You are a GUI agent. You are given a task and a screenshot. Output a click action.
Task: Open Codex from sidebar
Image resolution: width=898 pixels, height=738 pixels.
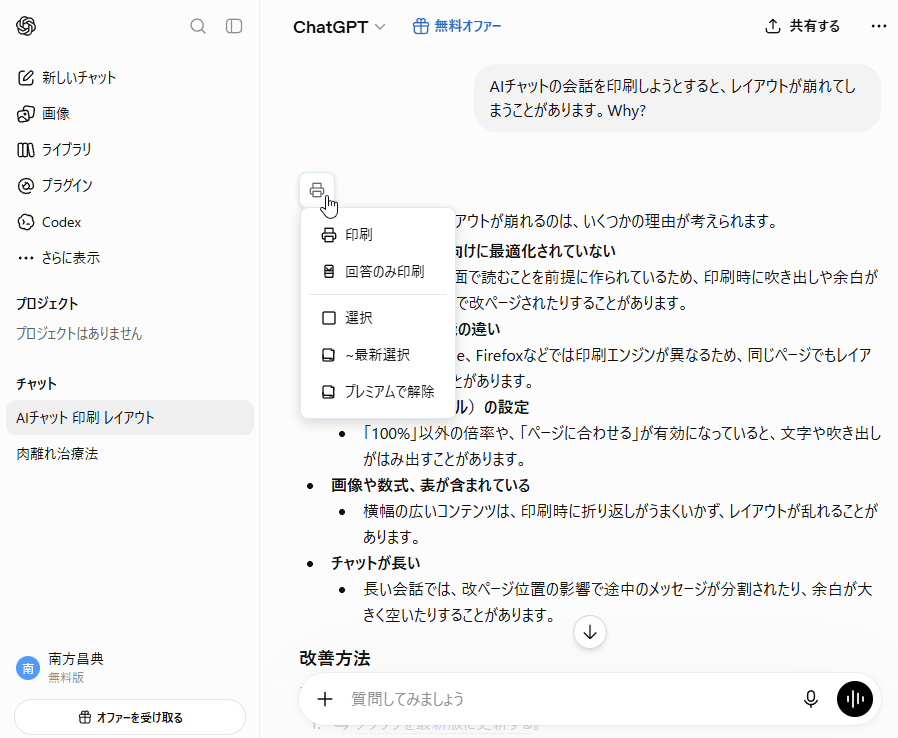(x=49, y=222)
